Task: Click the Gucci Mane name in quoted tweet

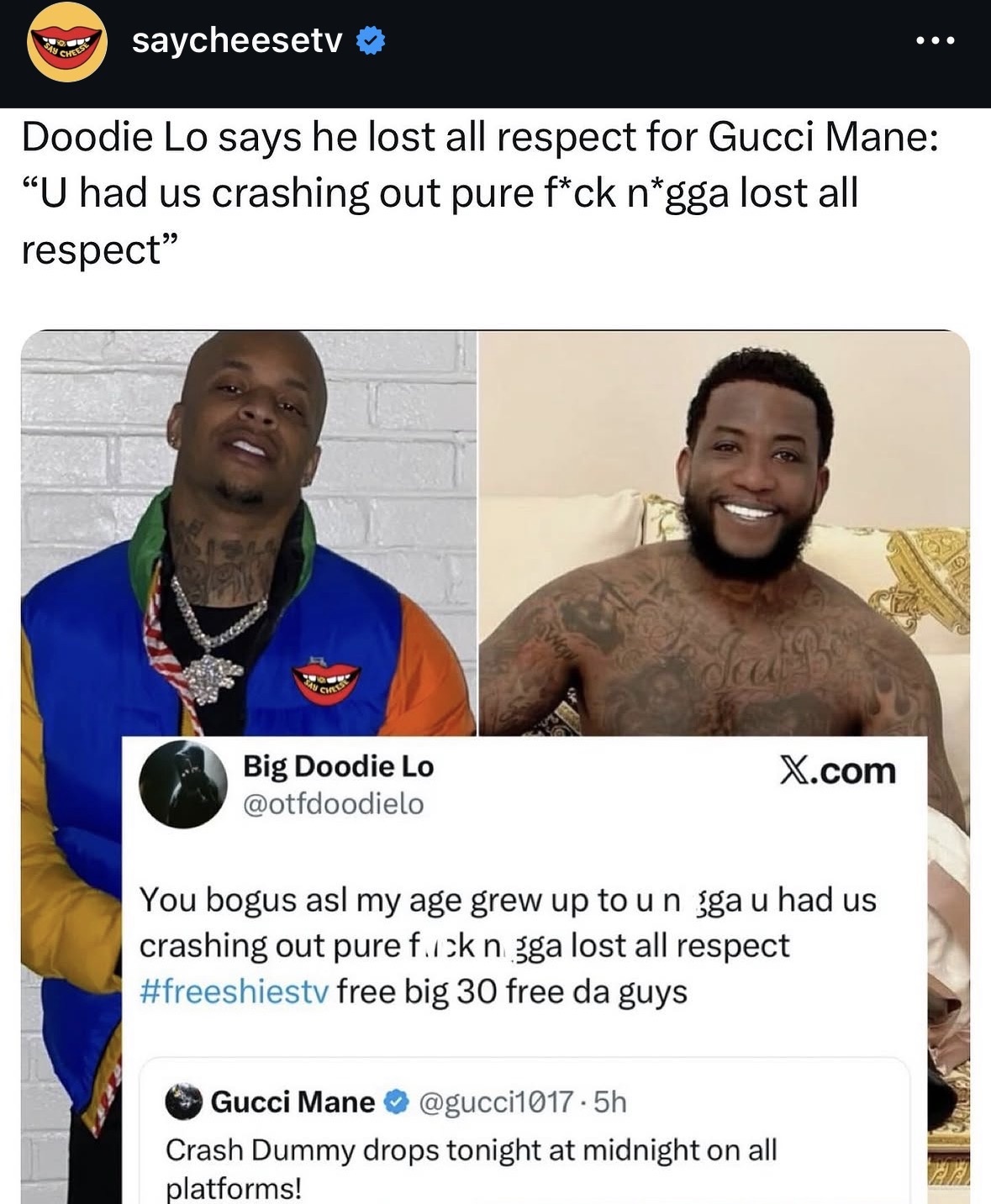Action: (293, 1101)
